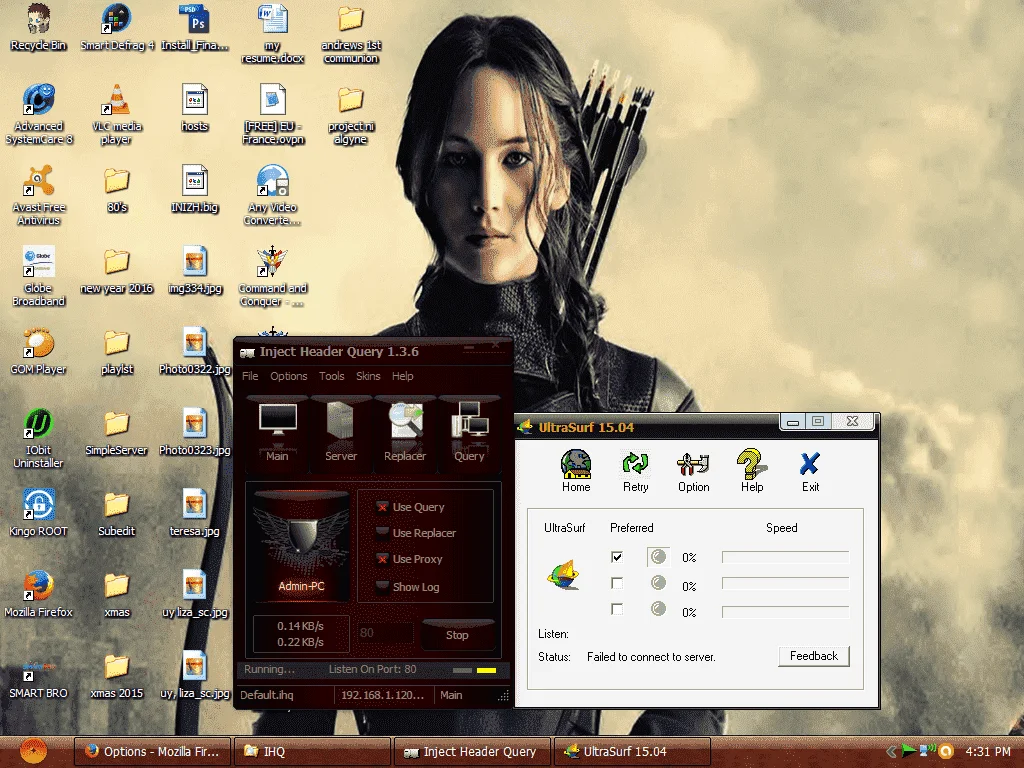Click Default.ihq in the status bar

[266, 695]
